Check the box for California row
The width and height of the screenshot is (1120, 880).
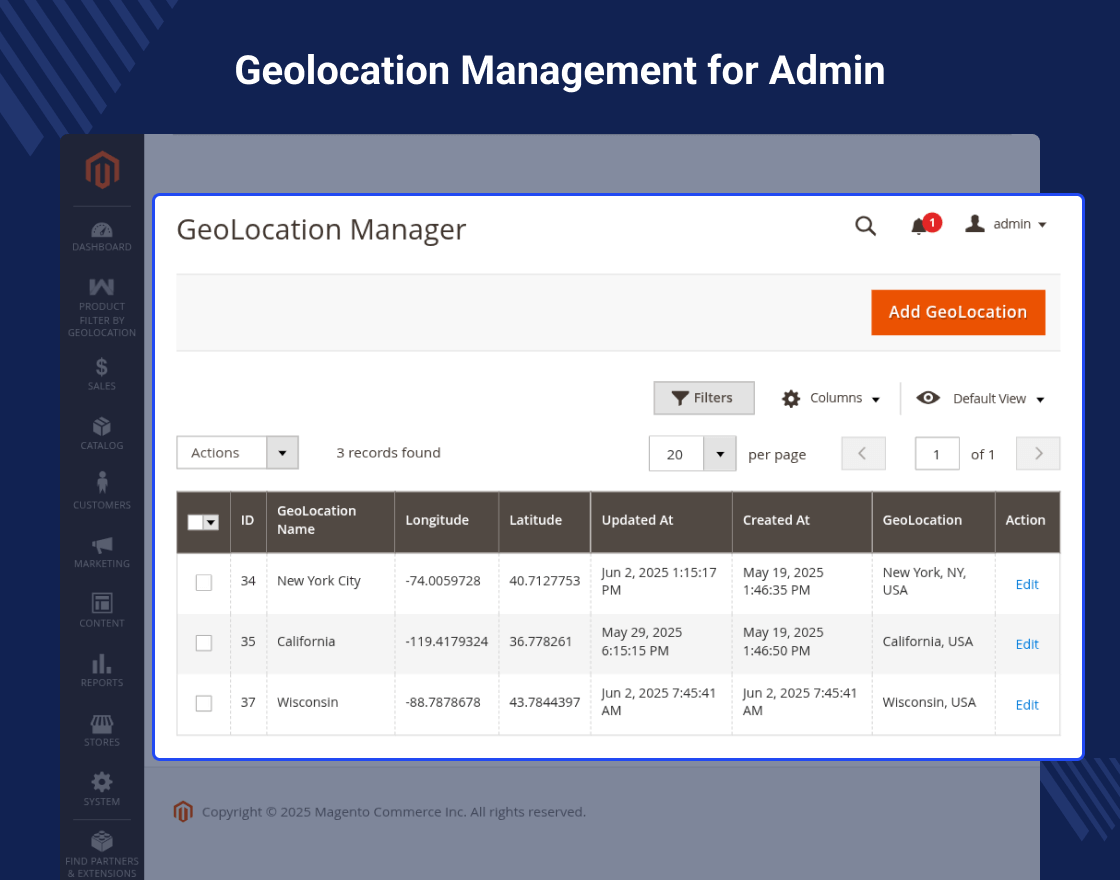tap(204, 643)
